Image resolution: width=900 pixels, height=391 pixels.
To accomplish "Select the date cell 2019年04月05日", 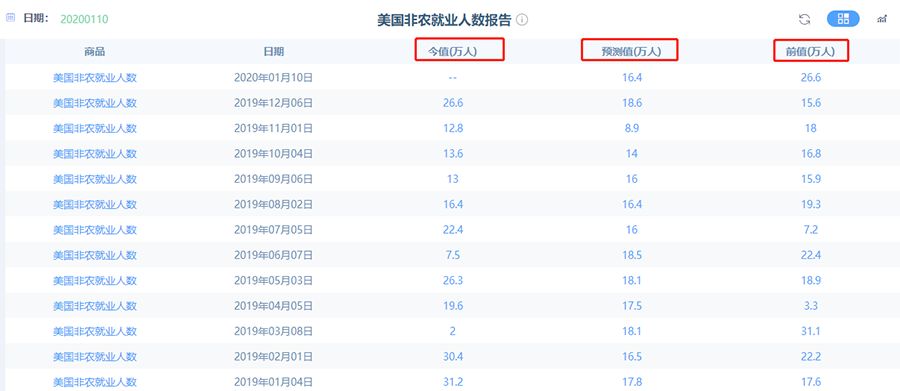I will point(273,305).
